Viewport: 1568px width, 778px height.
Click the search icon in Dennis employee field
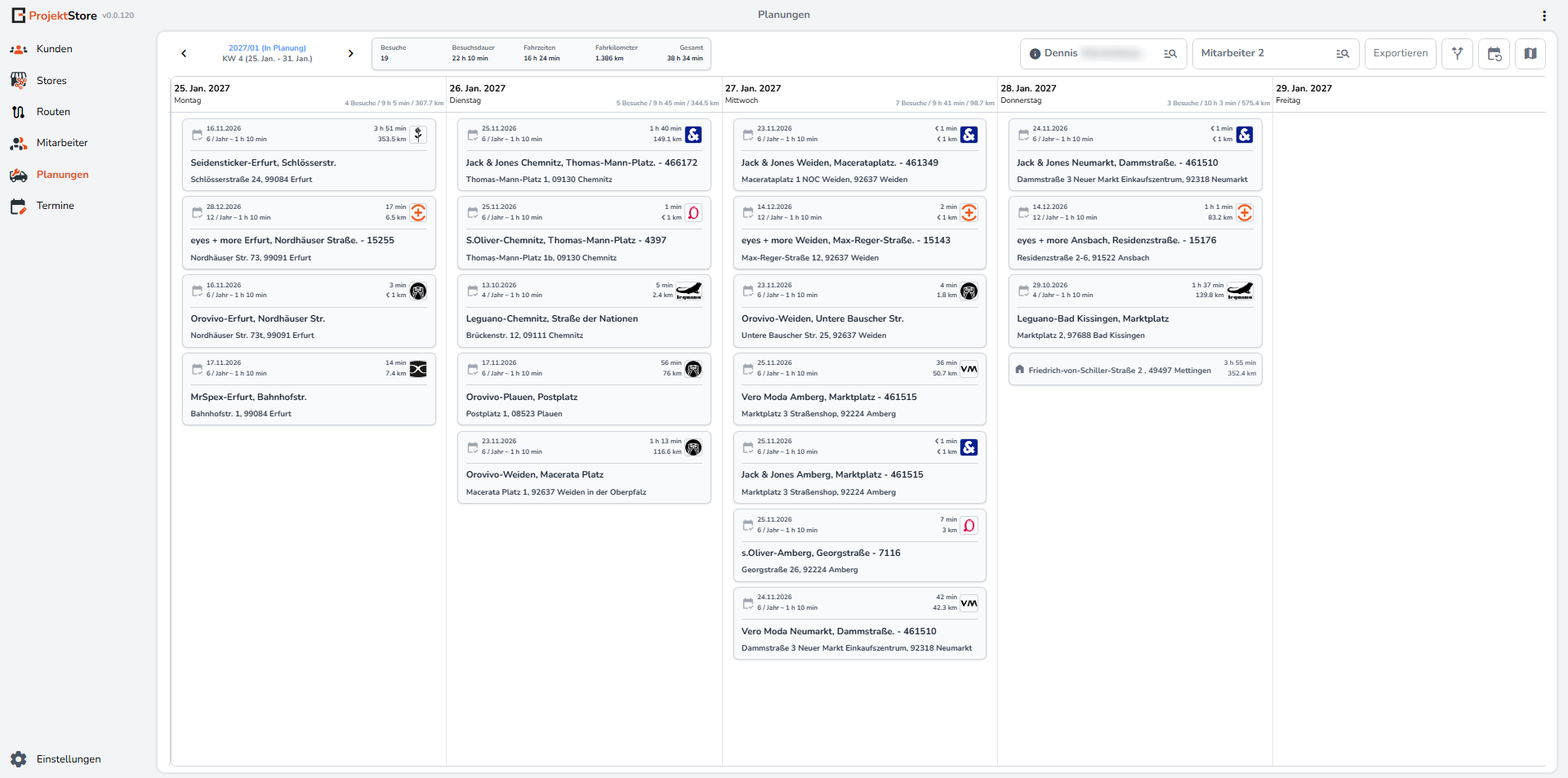(x=1170, y=54)
